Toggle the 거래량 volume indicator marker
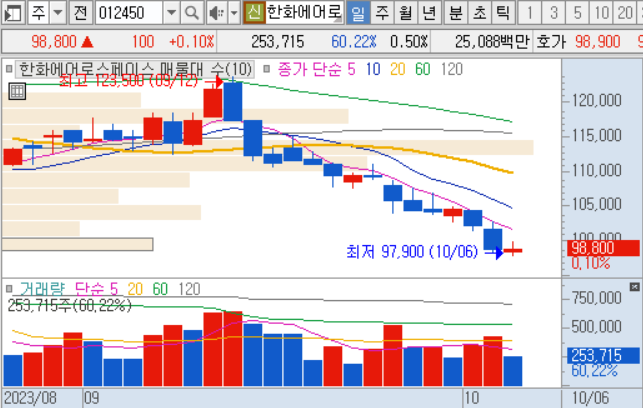 click(x=9, y=289)
